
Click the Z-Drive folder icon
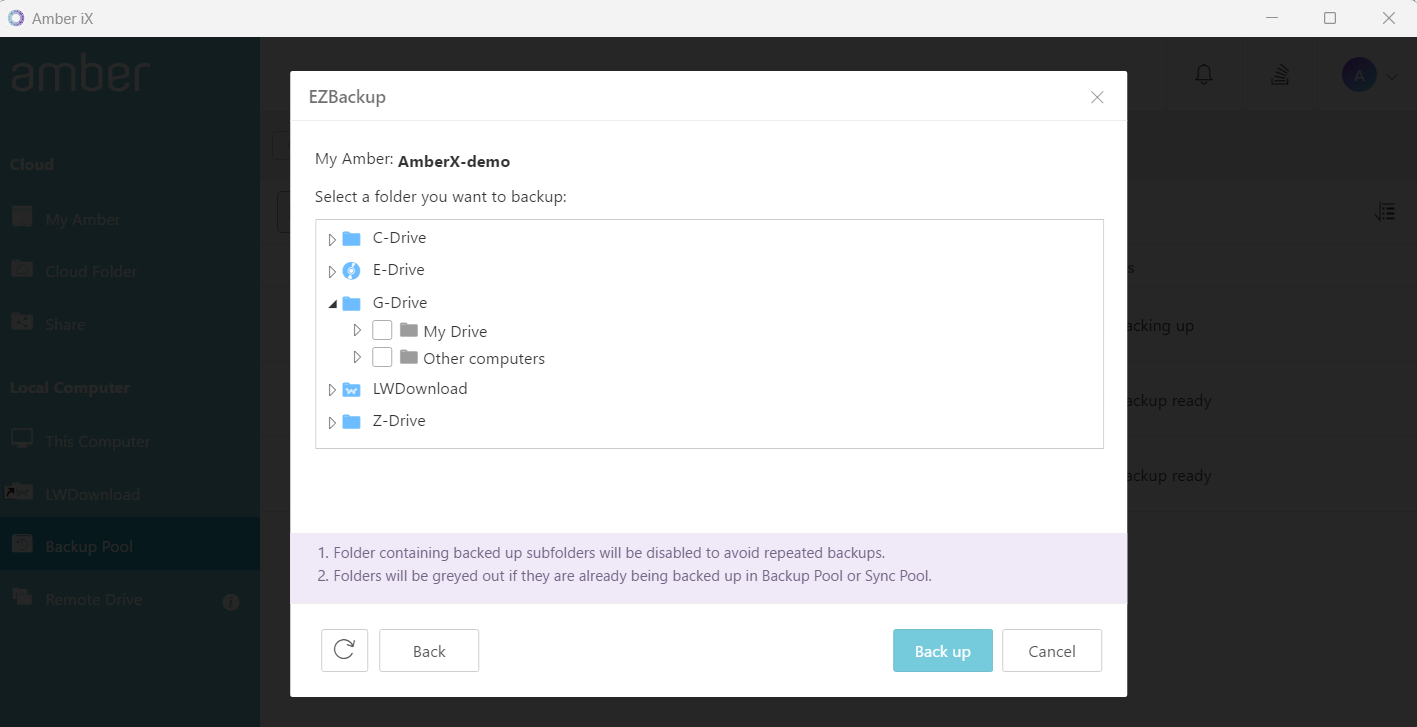[351, 422]
